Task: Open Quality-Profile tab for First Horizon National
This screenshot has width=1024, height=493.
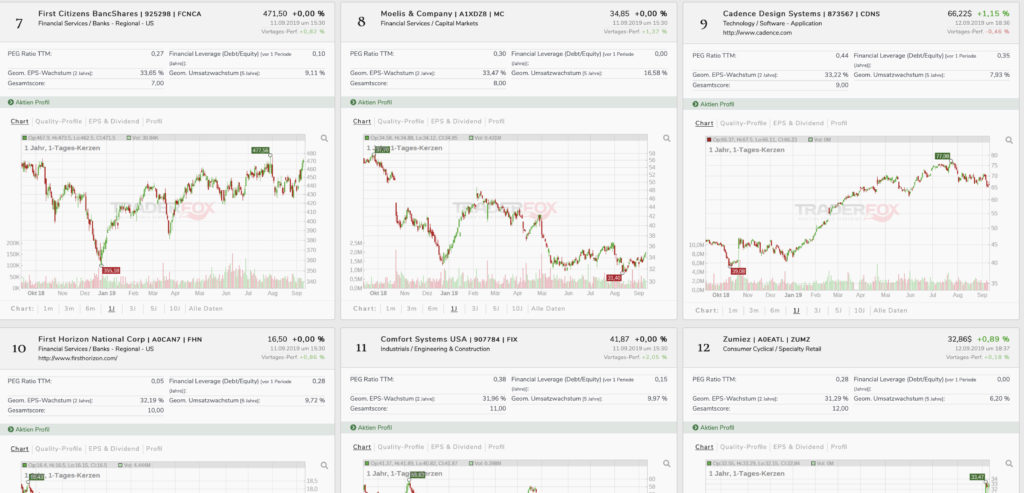Action: [58, 449]
